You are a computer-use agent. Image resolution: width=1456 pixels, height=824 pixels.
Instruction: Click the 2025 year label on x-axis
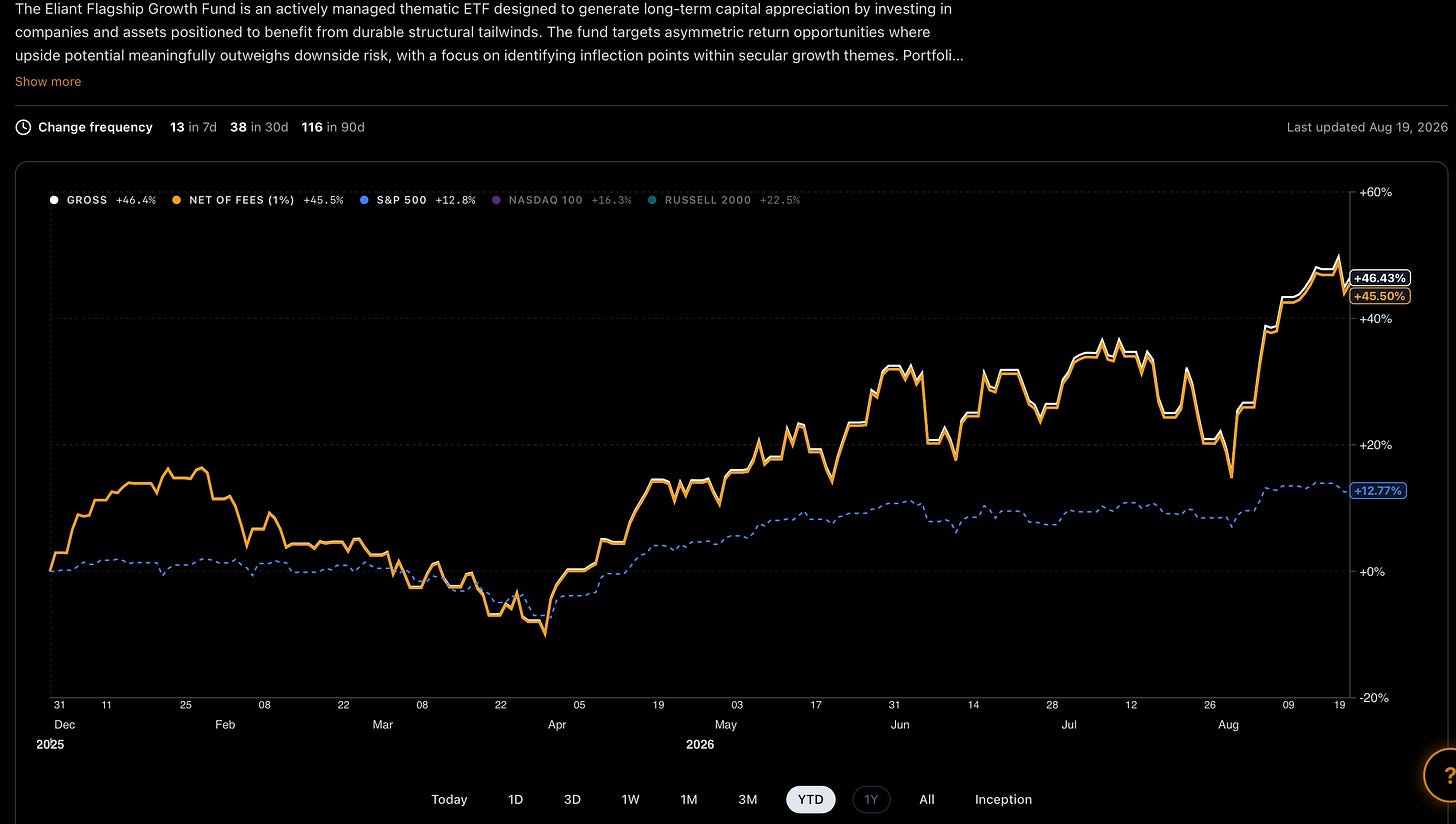(50, 745)
